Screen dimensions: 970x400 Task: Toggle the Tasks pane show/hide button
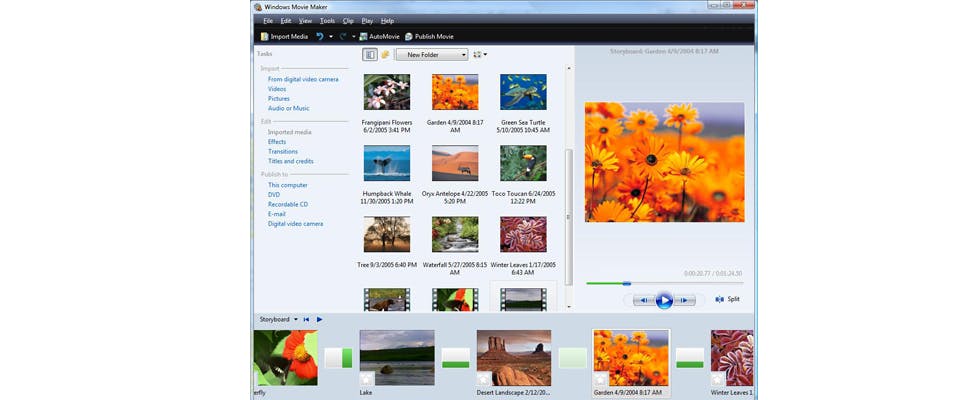[370, 54]
